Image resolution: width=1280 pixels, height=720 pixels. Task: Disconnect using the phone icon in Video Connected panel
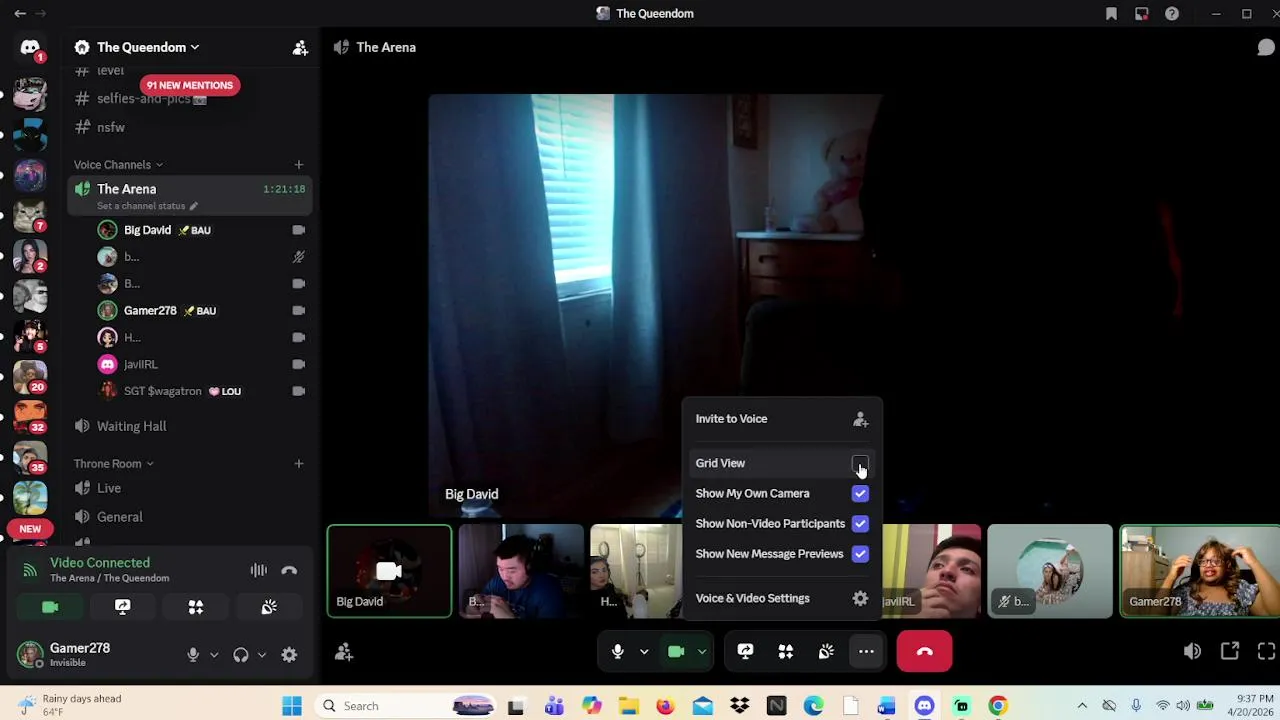click(289, 570)
